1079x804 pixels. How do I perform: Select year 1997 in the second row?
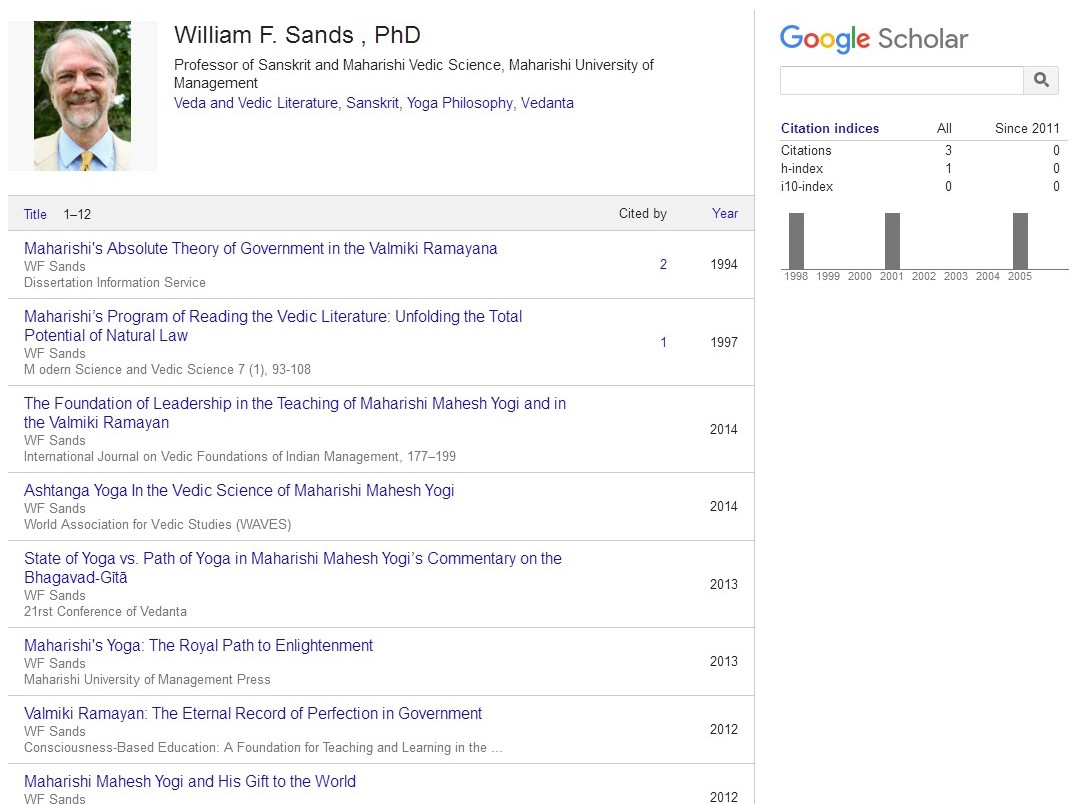click(724, 342)
